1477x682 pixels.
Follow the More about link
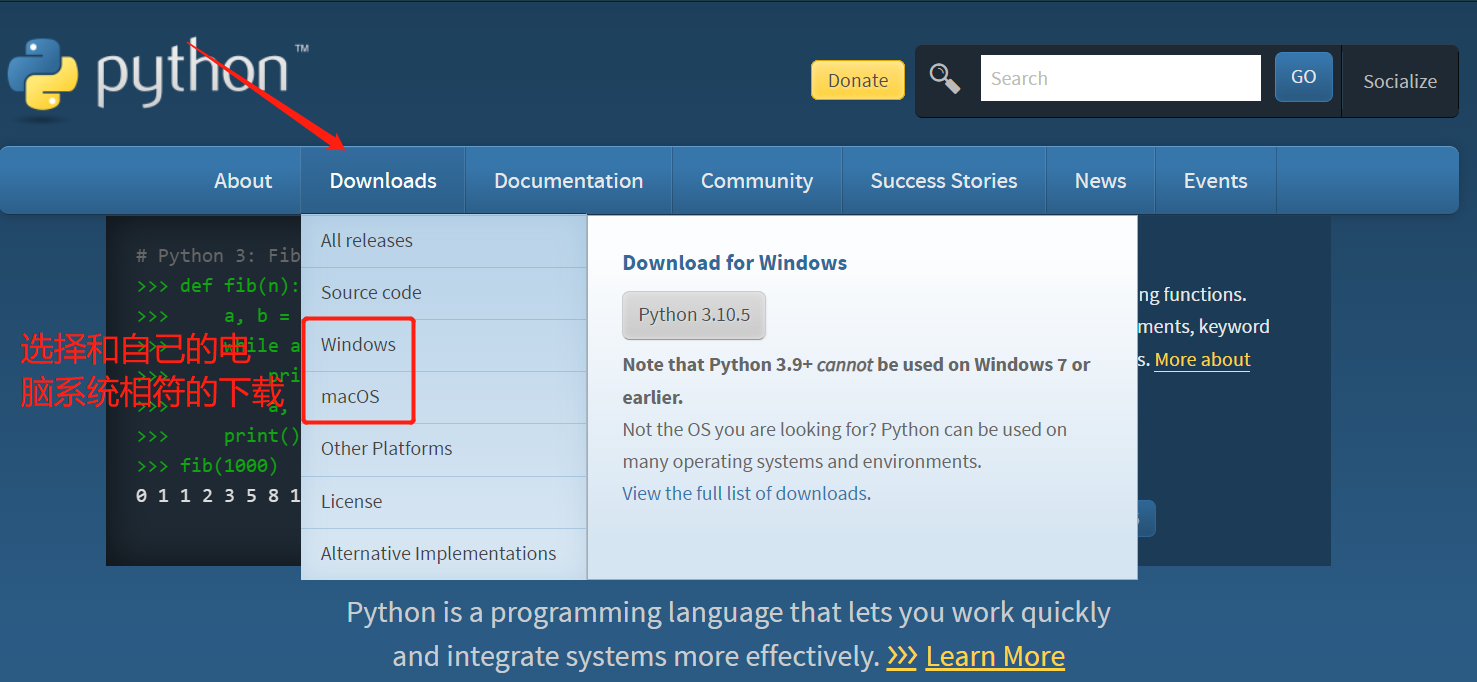[x=1202, y=360]
